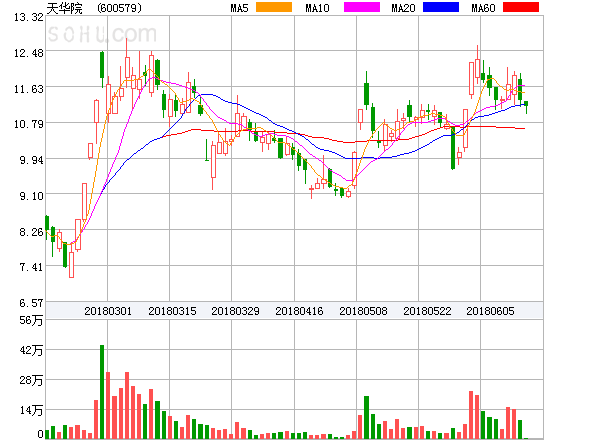The width and height of the screenshot is (600, 440).
Task: Click the 10.79 price axis label
Action: tap(29, 124)
